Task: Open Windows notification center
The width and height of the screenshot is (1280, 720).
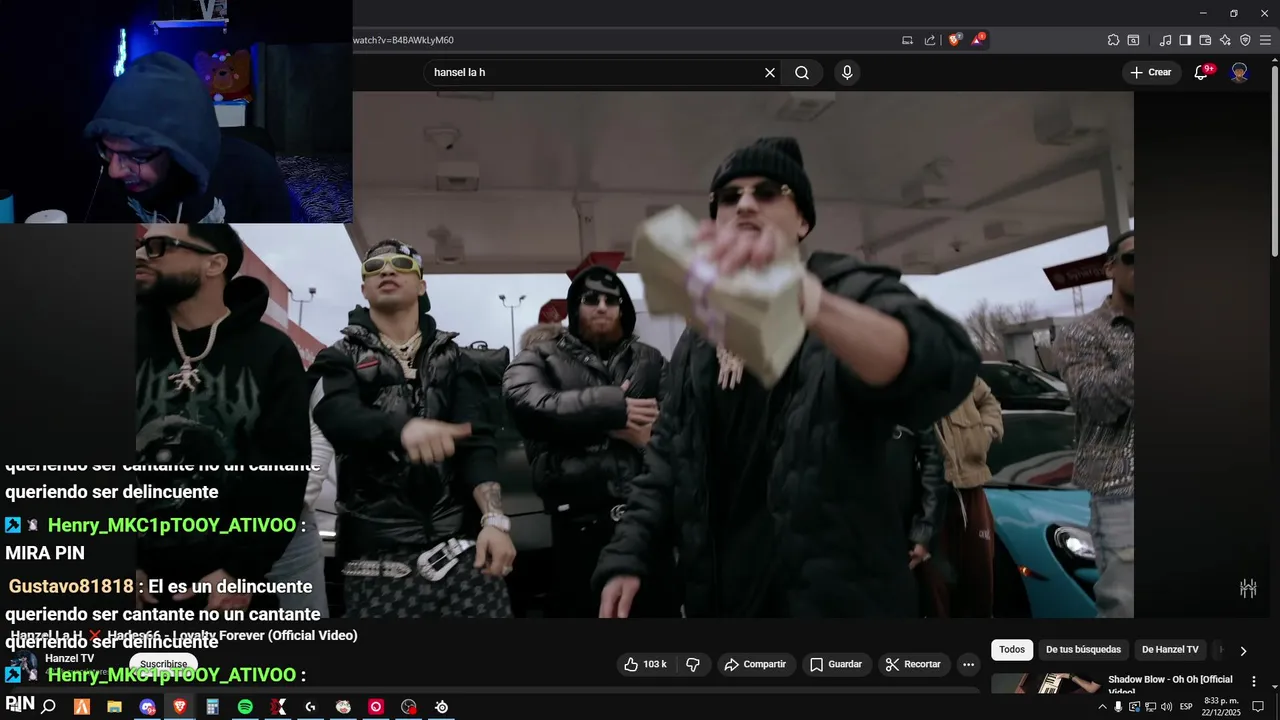Action: [x=1258, y=707]
